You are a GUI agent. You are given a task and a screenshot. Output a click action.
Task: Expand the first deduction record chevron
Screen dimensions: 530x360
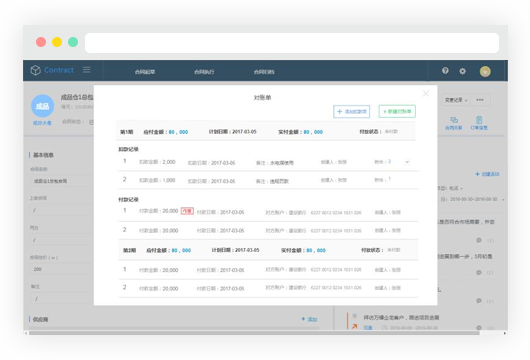tap(407, 162)
